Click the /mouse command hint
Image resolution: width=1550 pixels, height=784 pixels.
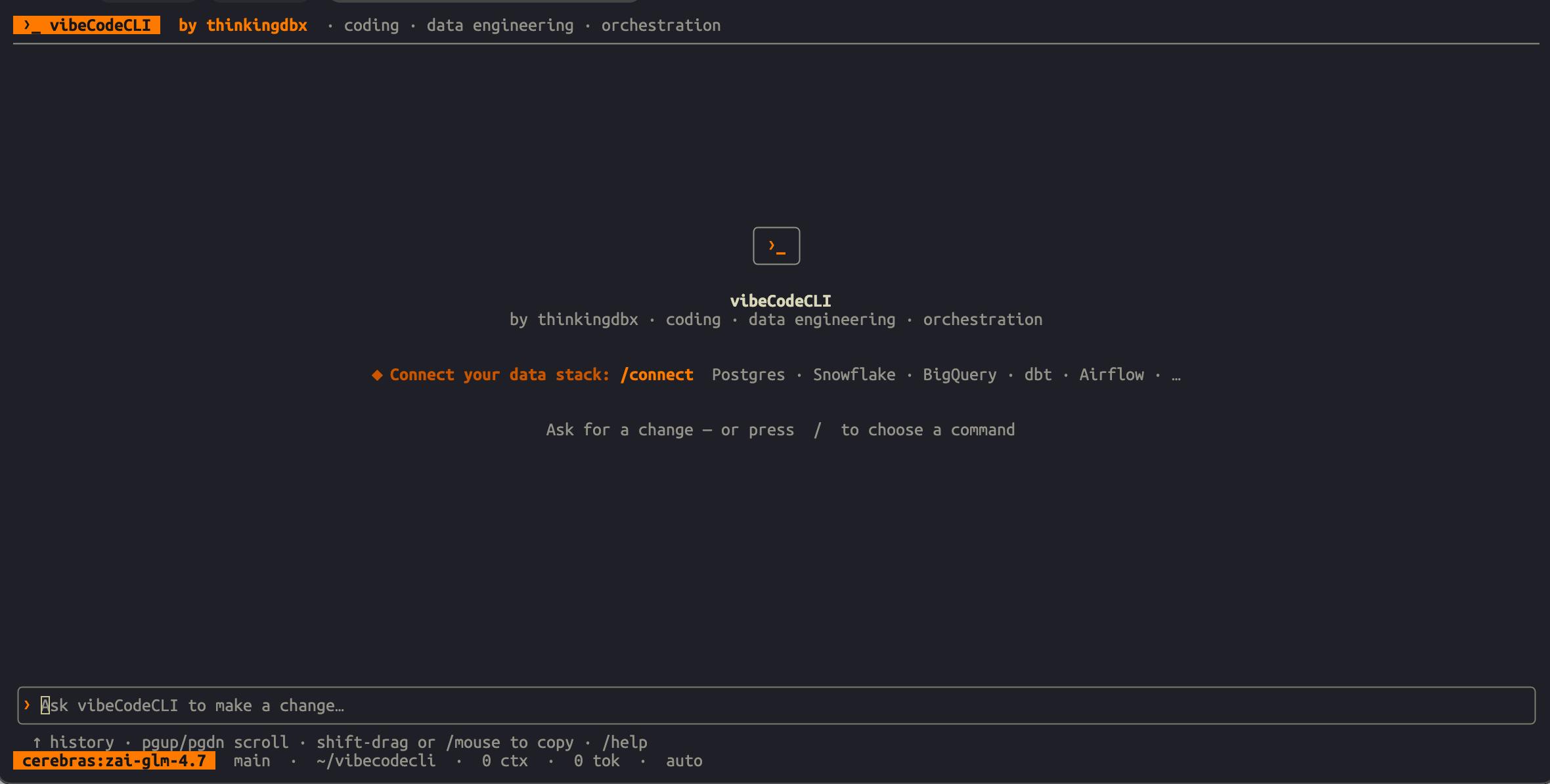(473, 742)
